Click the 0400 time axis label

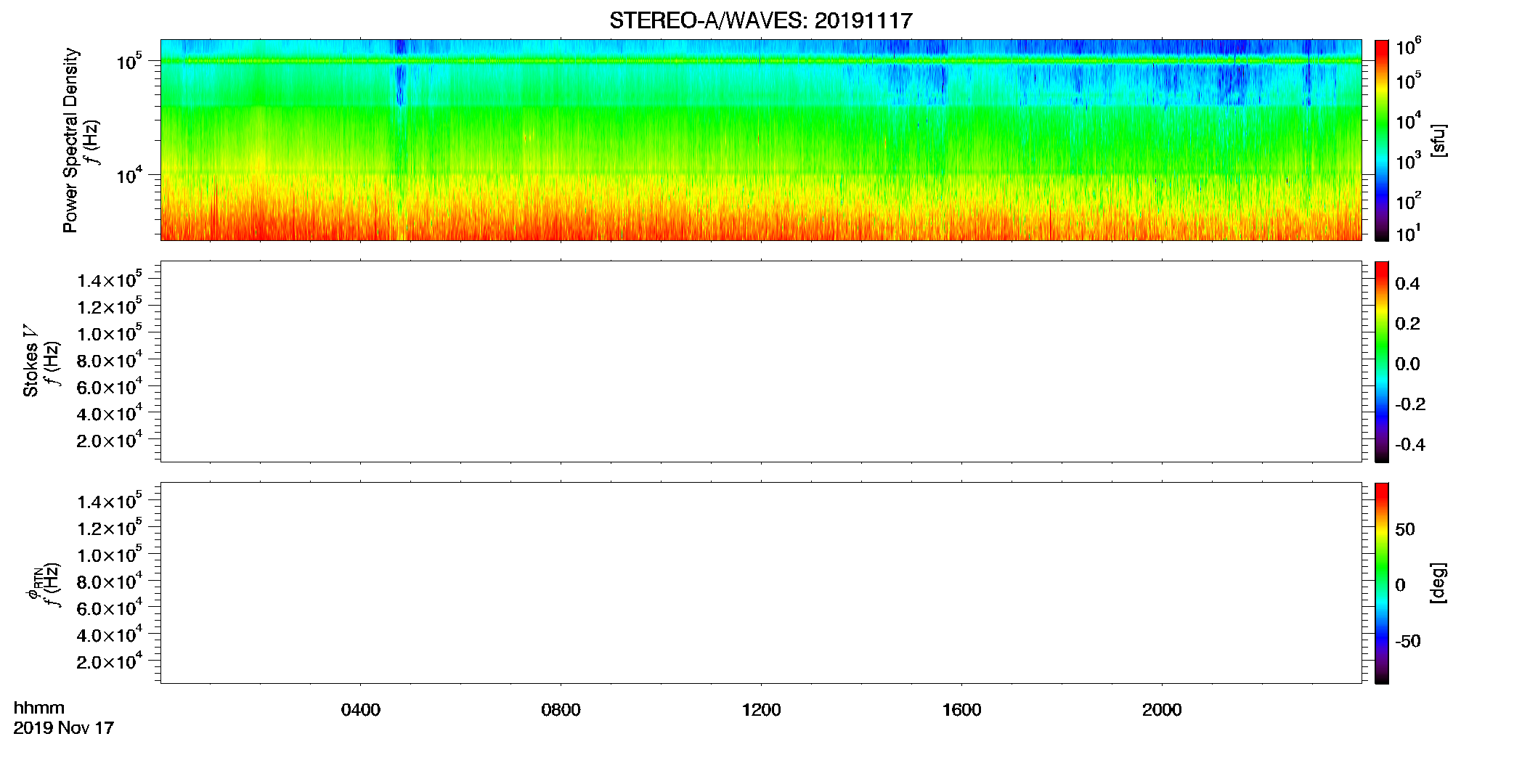tap(360, 710)
